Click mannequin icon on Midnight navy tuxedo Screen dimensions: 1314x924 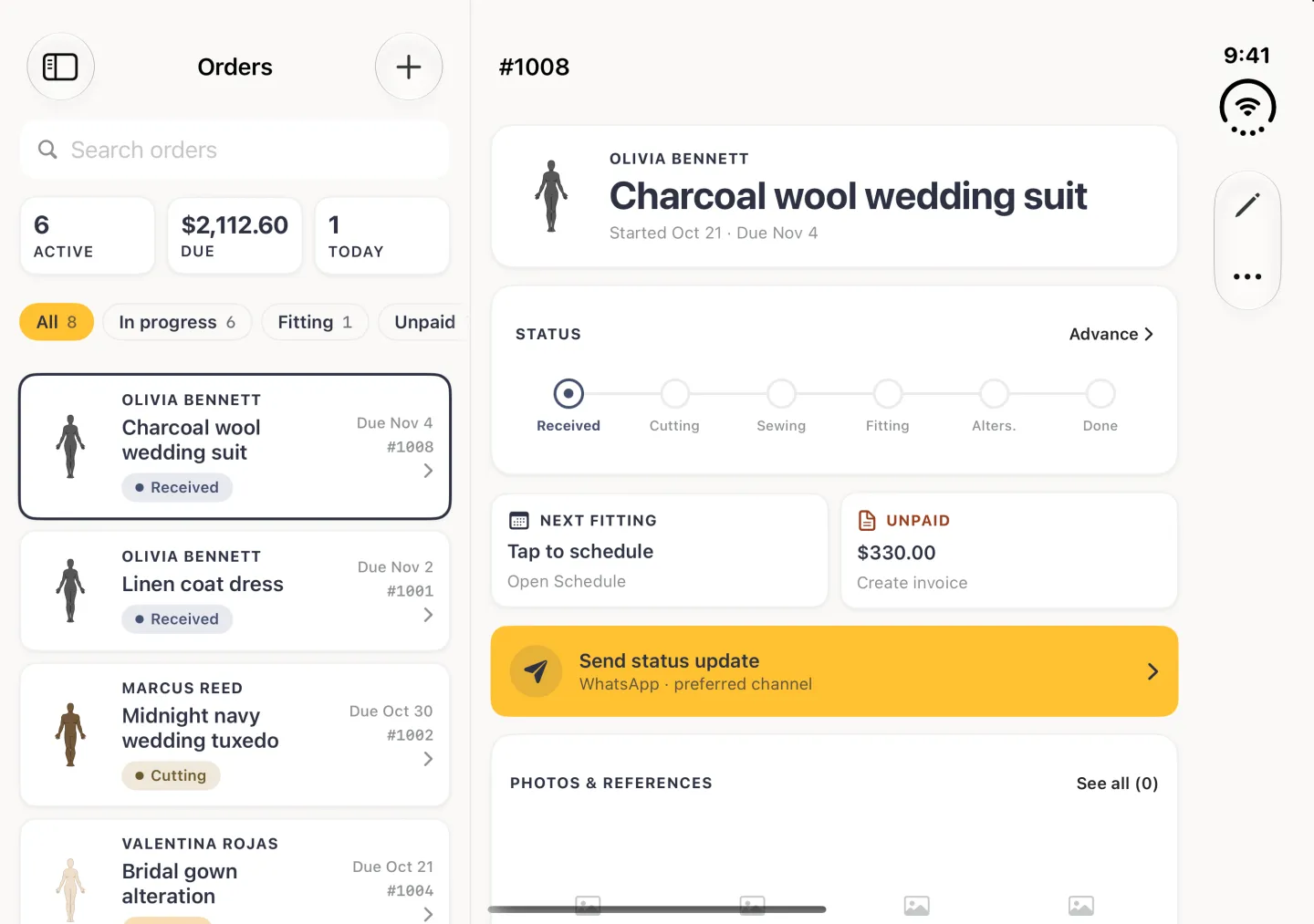tap(70, 734)
